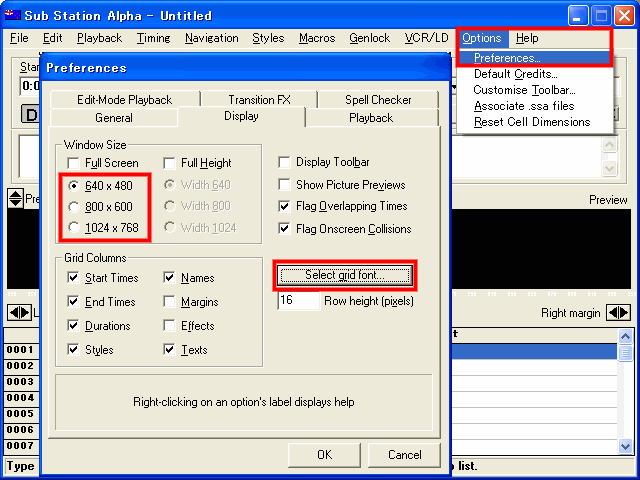This screenshot has width=640, height=480.
Task: Enable the Full Screen checkbox
Action: (x=73, y=163)
